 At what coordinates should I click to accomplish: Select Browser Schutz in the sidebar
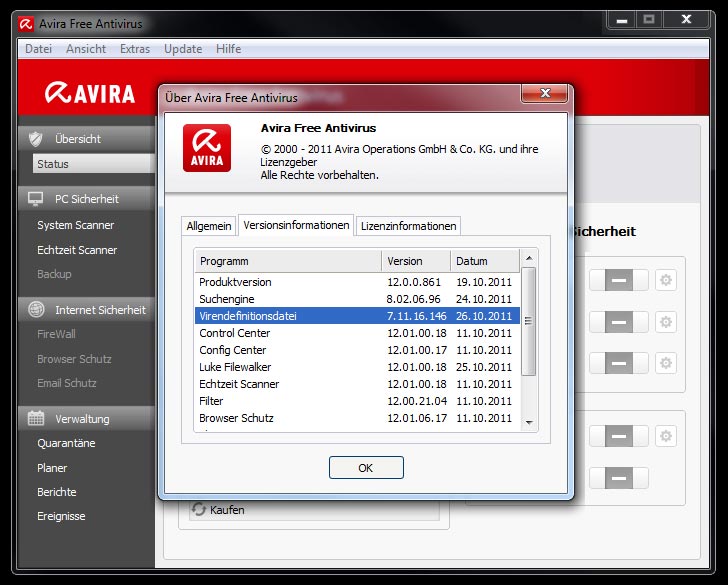click(x=74, y=359)
